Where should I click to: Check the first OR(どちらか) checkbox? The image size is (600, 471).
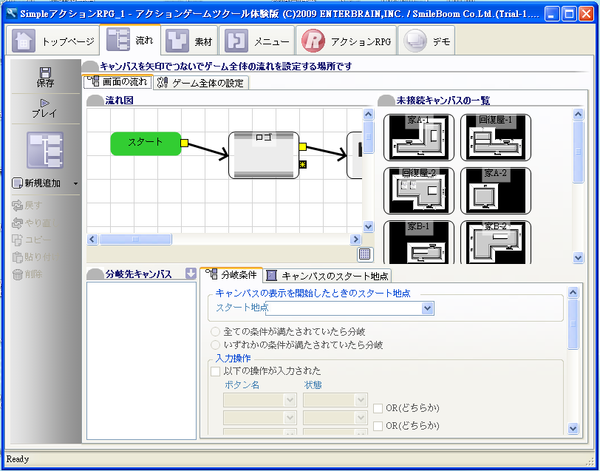[x=378, y=408]
